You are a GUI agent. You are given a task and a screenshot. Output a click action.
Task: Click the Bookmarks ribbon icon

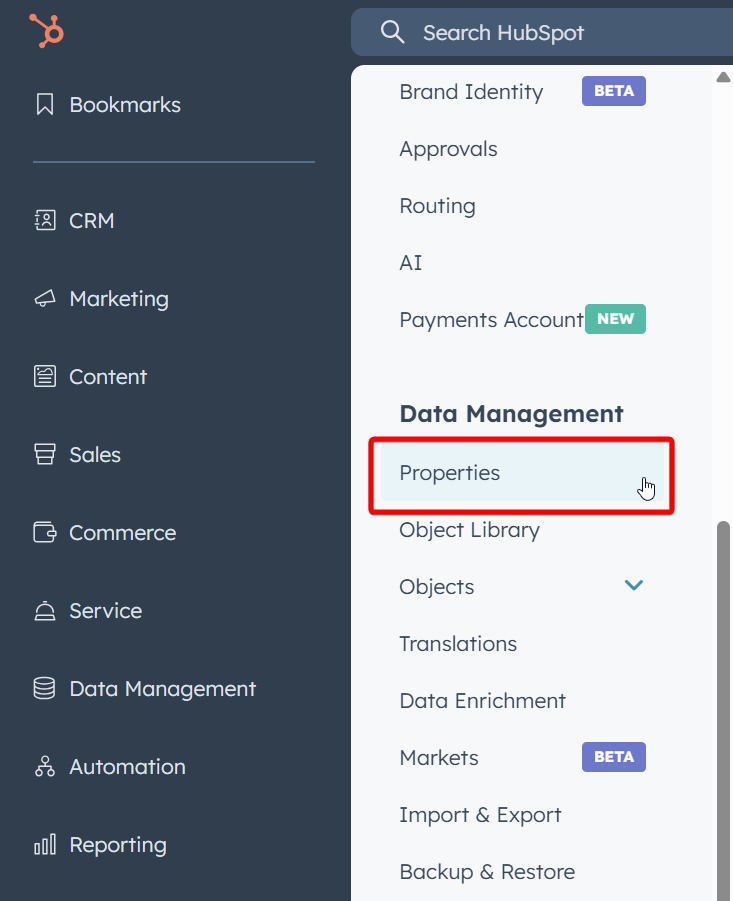[45, 105]
